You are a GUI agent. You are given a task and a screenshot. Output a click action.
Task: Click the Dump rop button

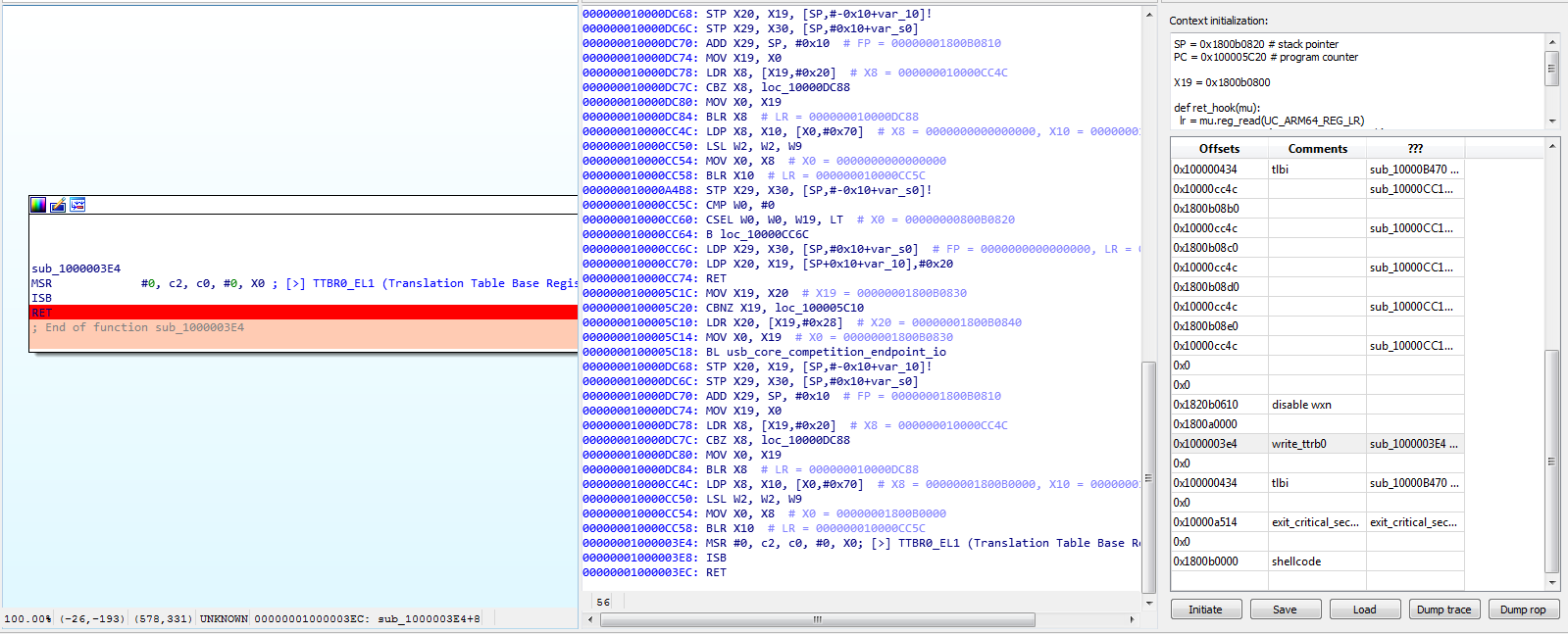click(x=1523, y=610)
